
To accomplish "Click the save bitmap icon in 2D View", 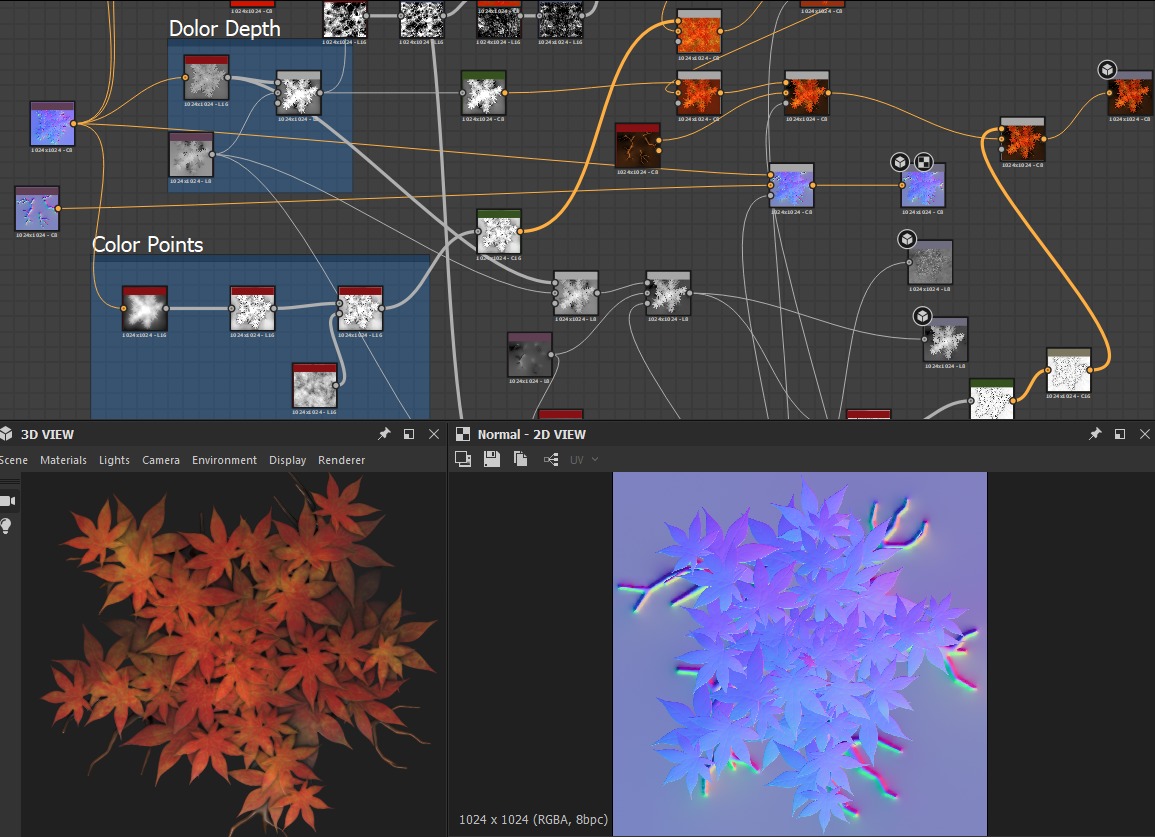I will [491, 459].
